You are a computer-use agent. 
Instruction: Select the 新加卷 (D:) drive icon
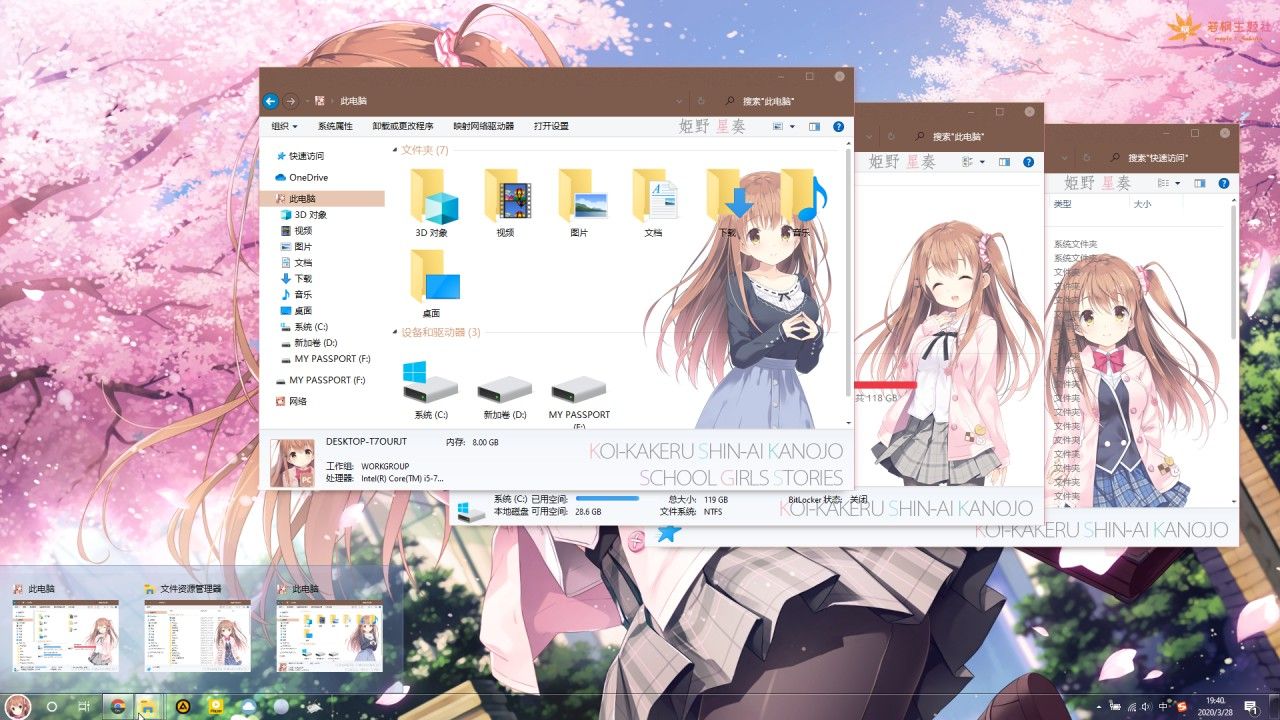click(x=505, y=389)
